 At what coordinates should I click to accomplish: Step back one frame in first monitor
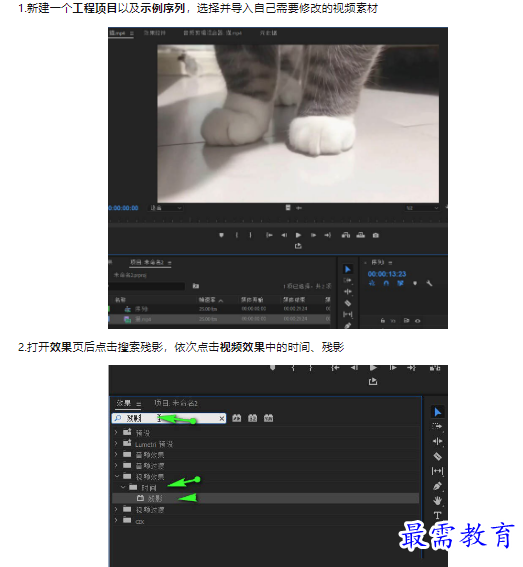pos(284,235)
